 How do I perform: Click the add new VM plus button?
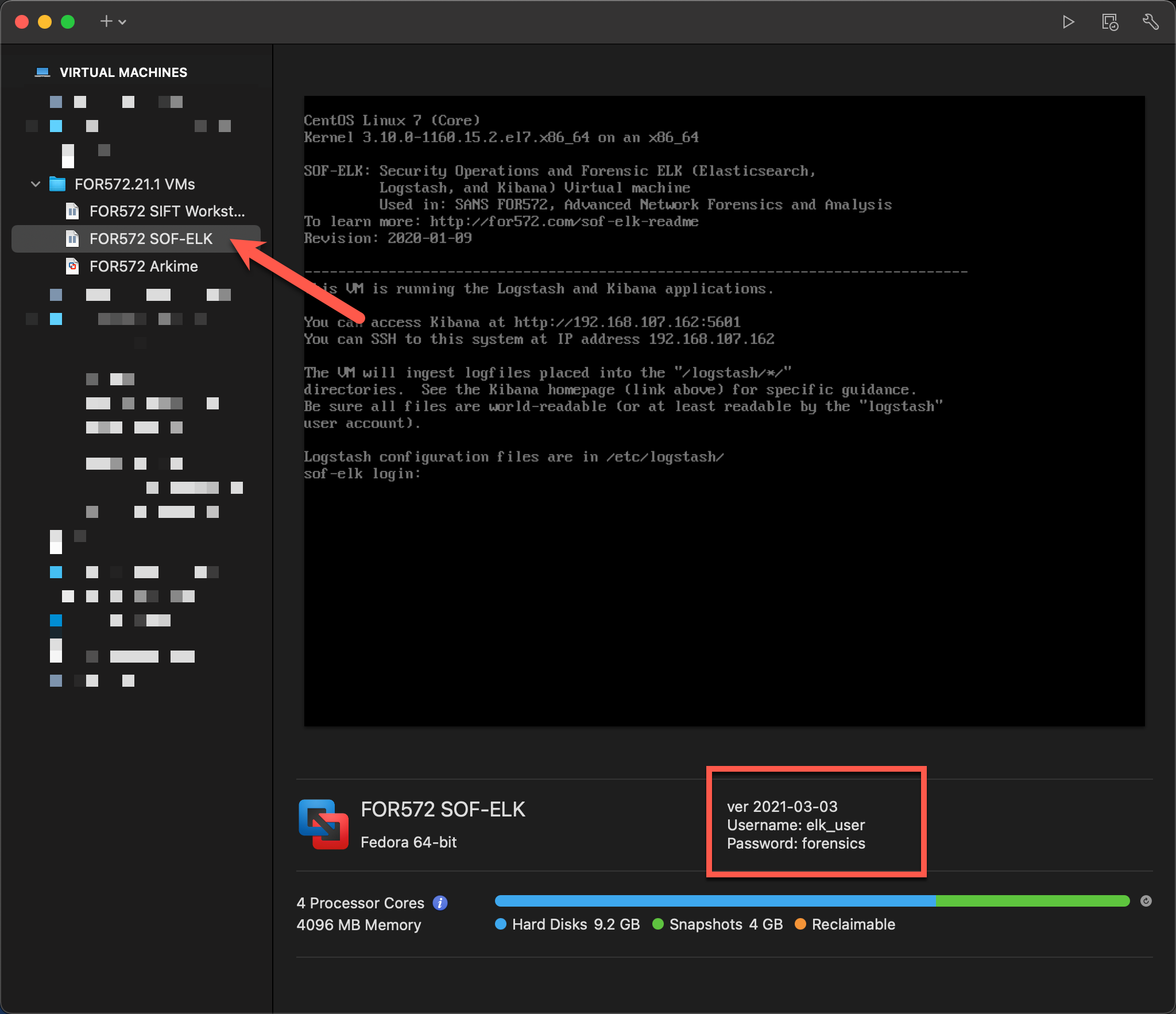coord(106,22)
